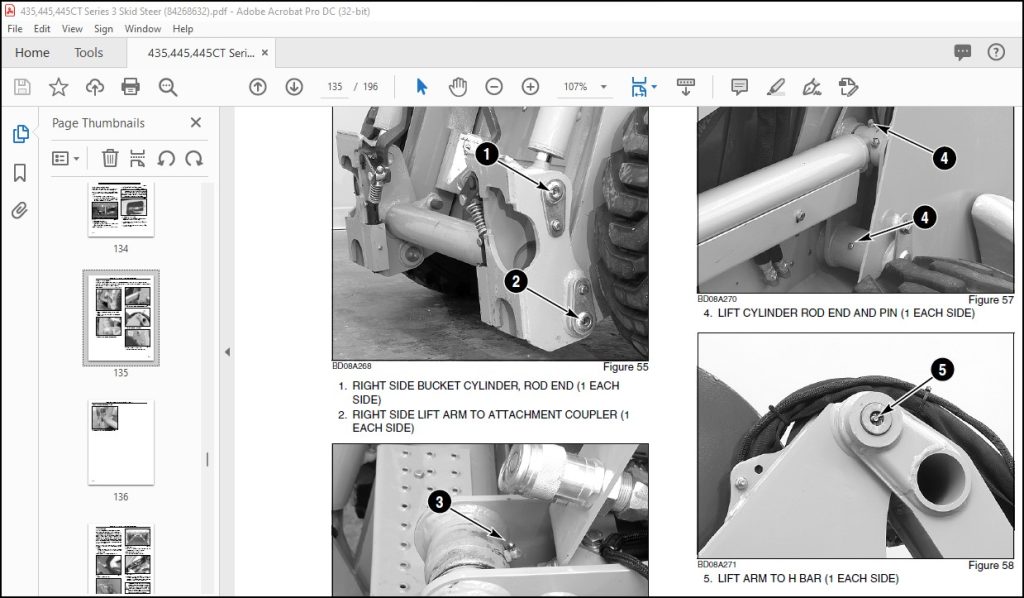Image resolution: width=1024 pixels, height=598 pixels.
Task: Click text 'LIFT ARM TO H BAR'
Action: click(769, 578)
